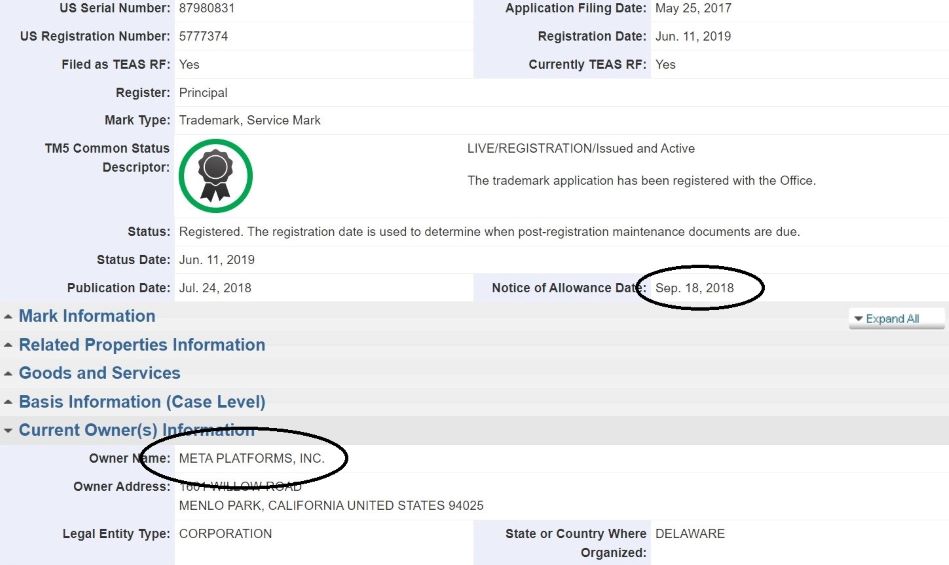Click the dropdown arrow in Expand All button
Image resolution: width=949 pixels, height=565 pixels.
[858, 319]
